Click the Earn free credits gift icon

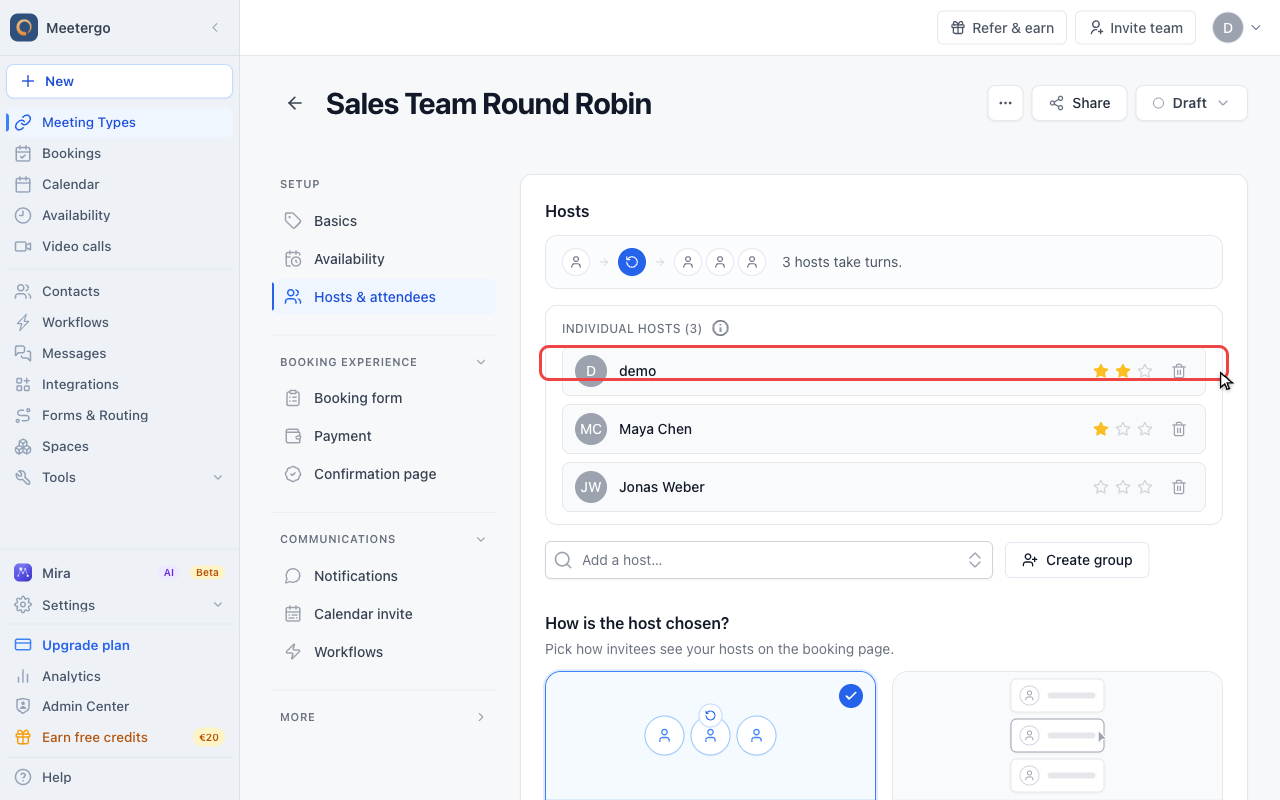(23, 737)
